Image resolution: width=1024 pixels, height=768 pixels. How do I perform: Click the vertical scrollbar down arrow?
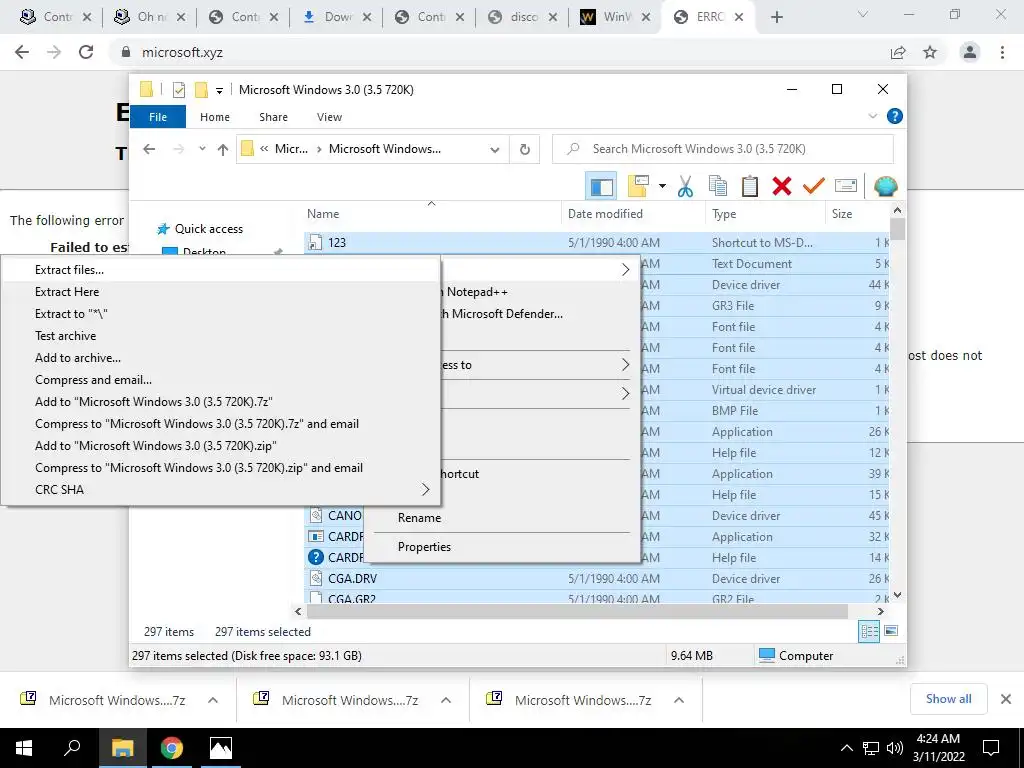[897, 594]
